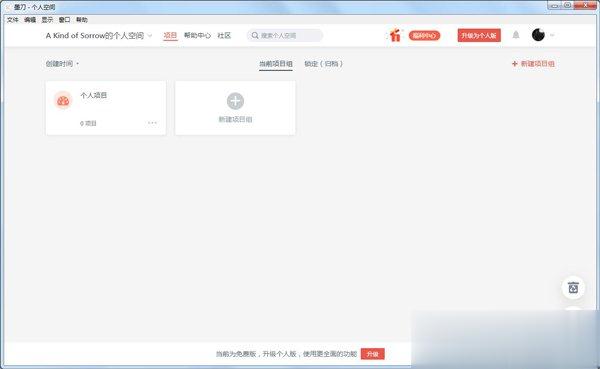Open the 窗口 menu
Viewport: 600px width, 369px height.
pyautogui.click(x=64, y=20)
